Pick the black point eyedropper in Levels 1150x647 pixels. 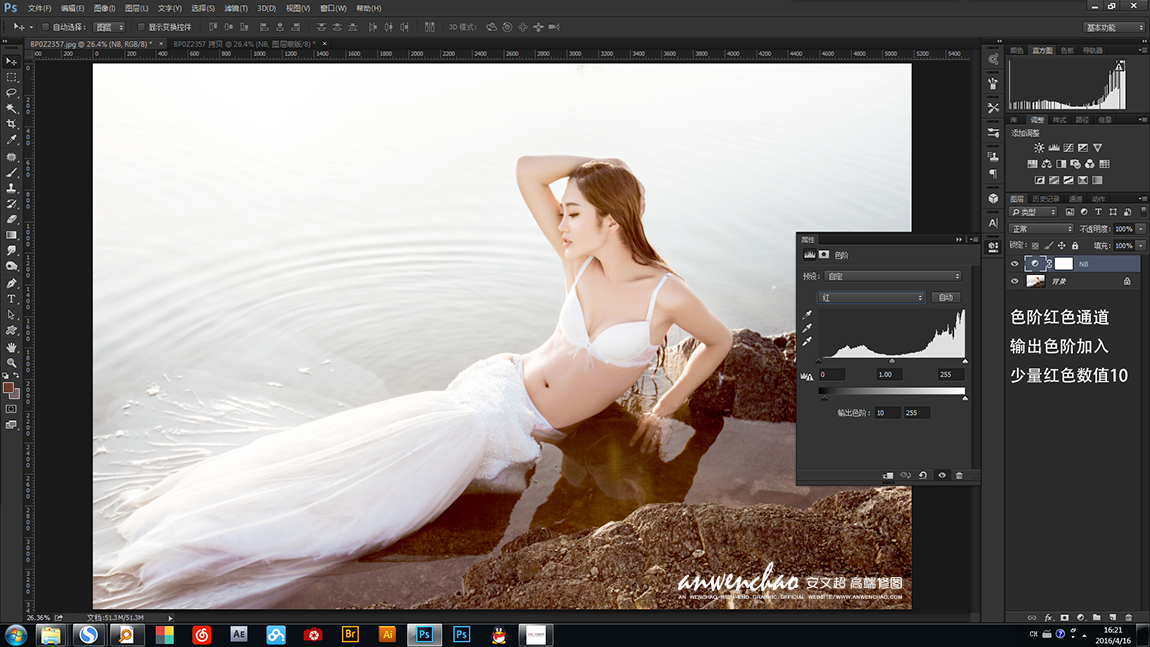(807, 314)
